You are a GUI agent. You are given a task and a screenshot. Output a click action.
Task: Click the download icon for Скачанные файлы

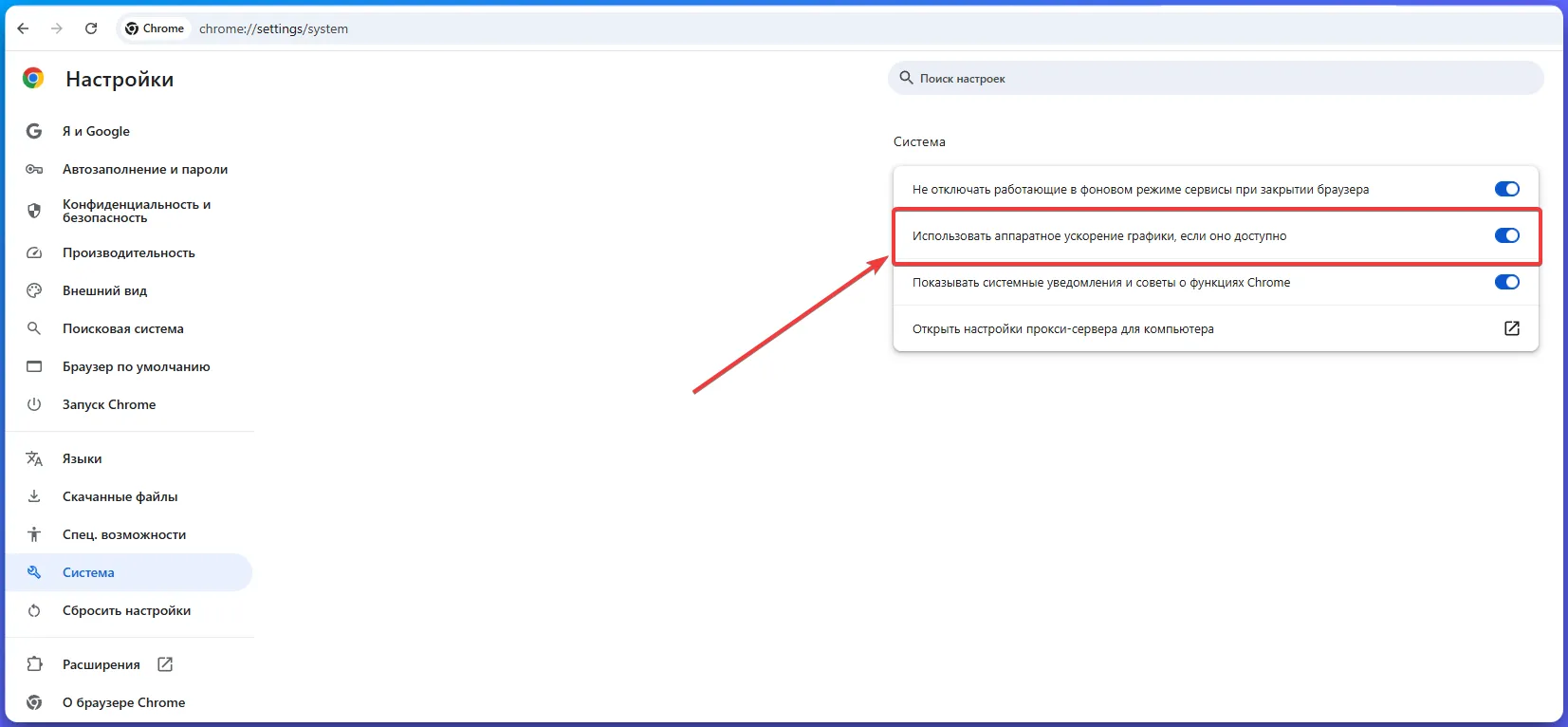34,496
